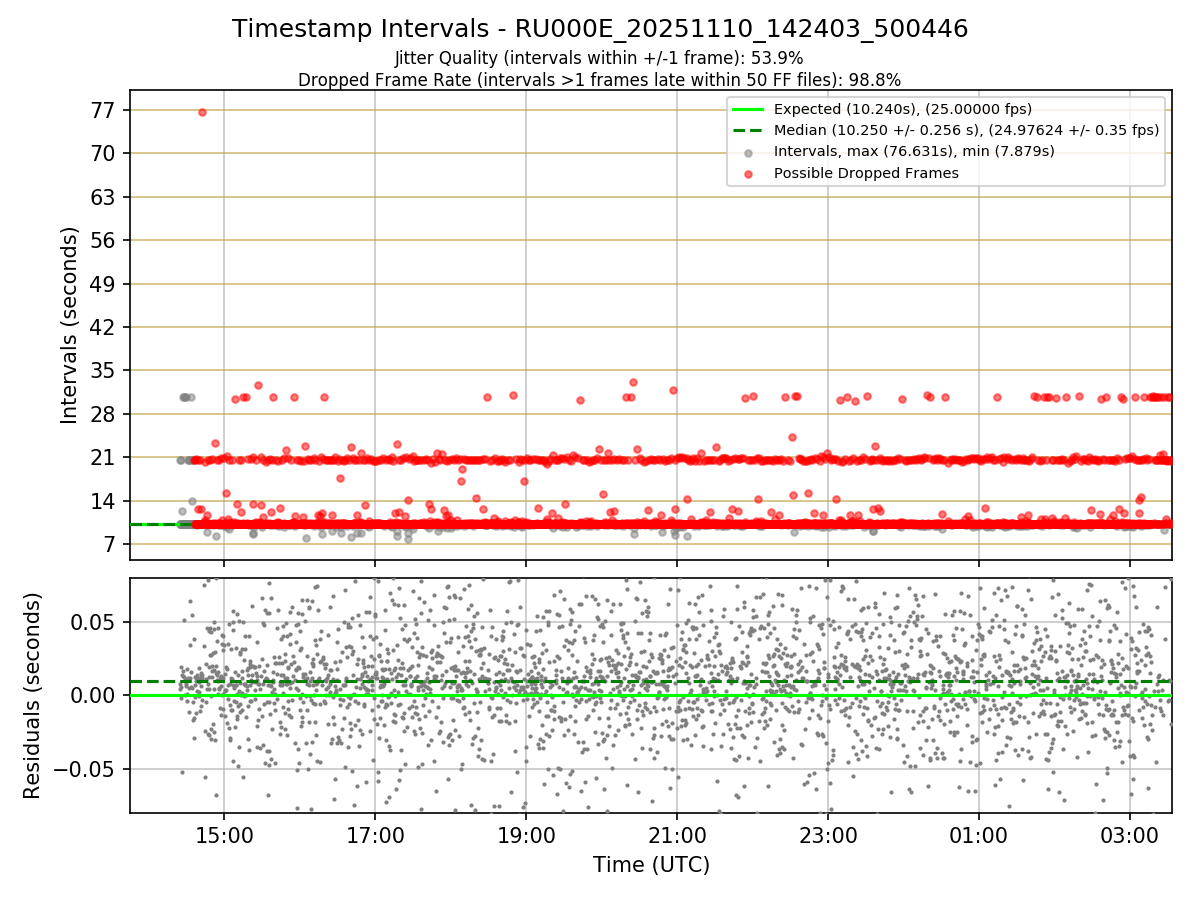Click the '−0.05' residuals axis tick label

coord(83,769)
